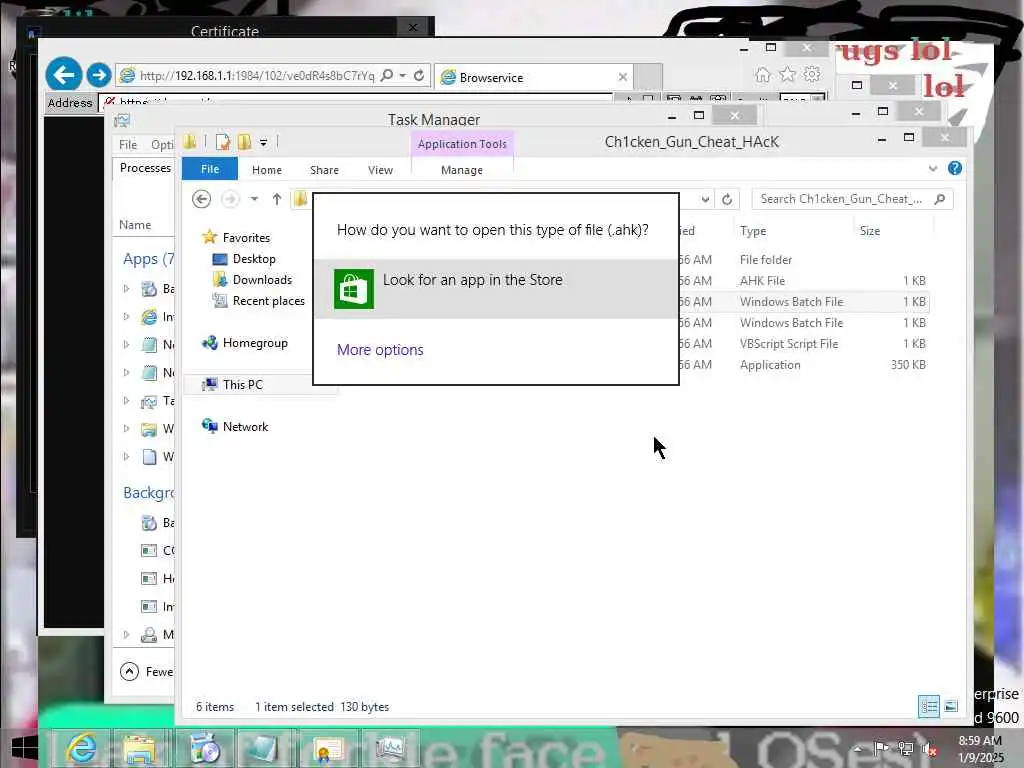
Task: Launch Internet Explorer from the taskbar
Action: [82, 748]
